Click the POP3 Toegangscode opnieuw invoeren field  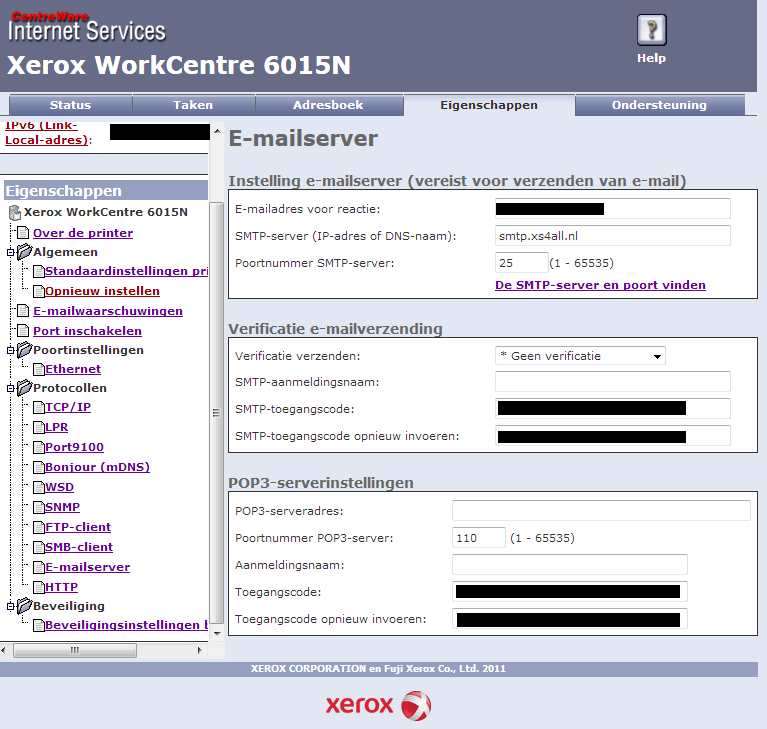570,618
